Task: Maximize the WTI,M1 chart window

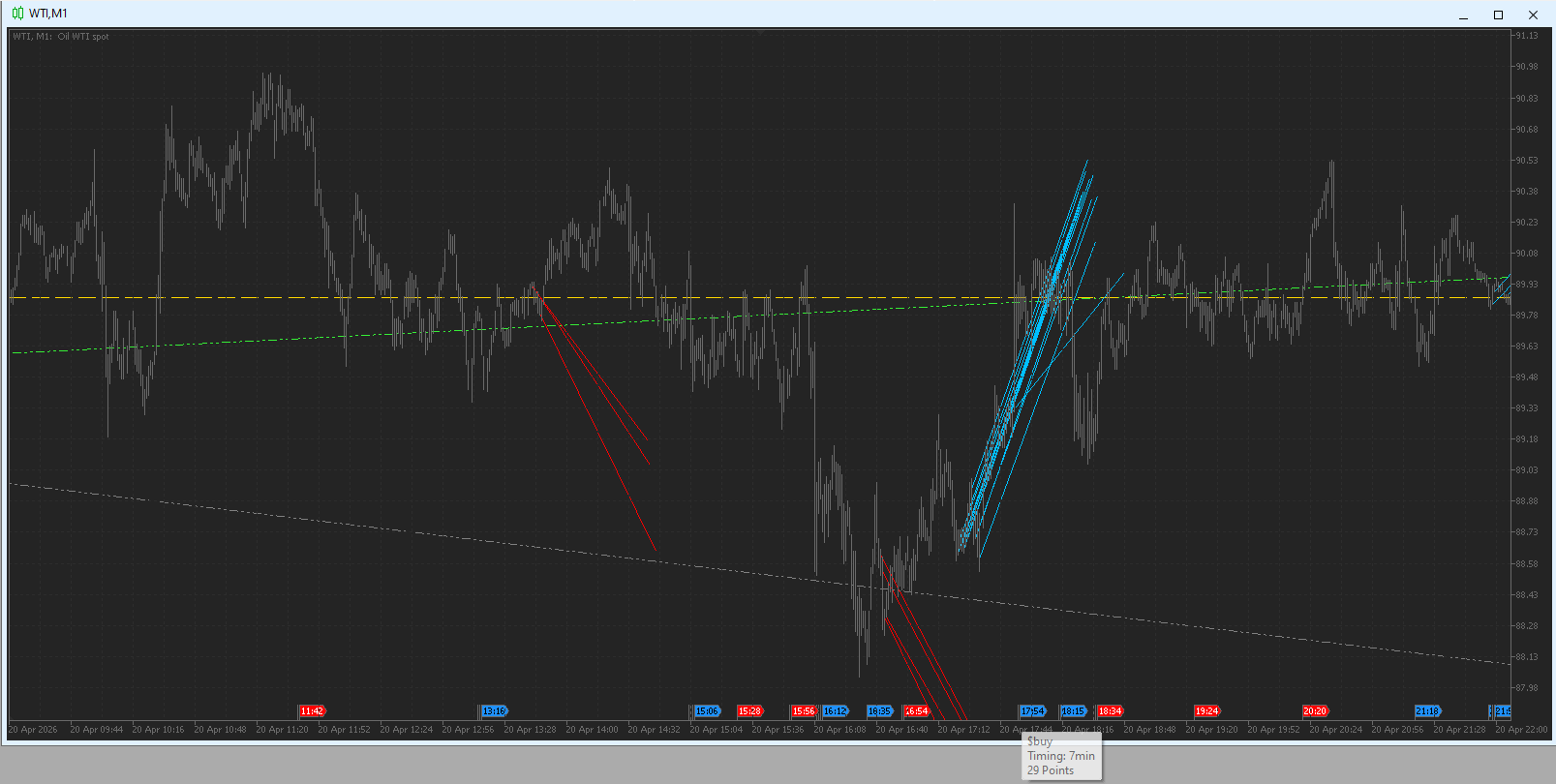Action: (1498, 15)
